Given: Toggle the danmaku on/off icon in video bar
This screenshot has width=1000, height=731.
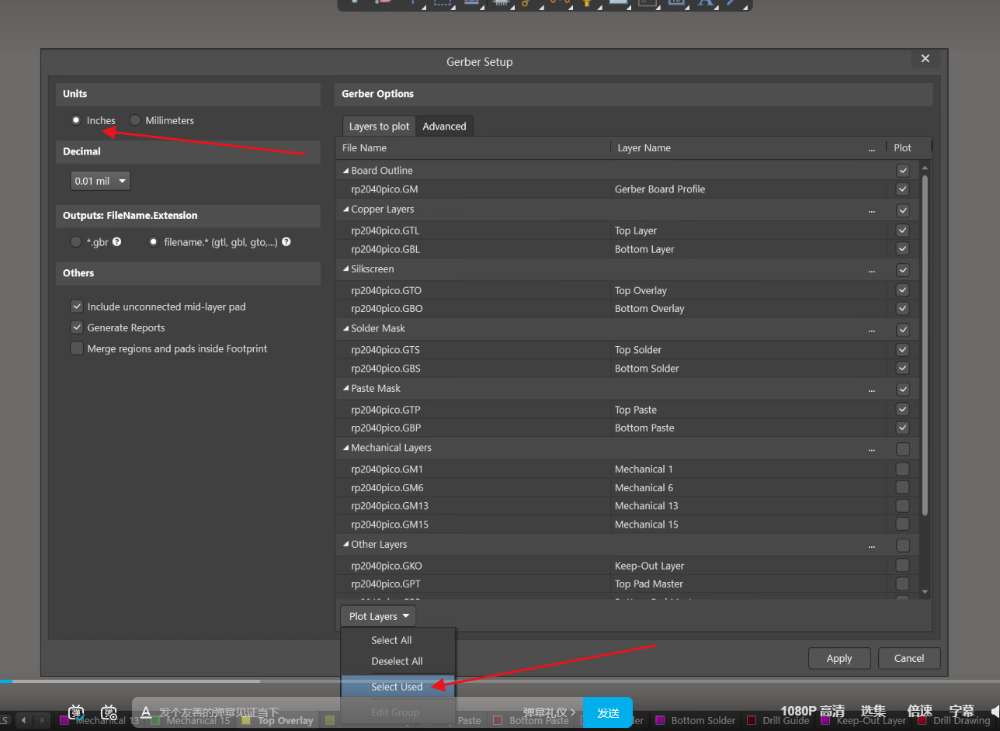Looking at the screenshot, I should click(x=76, y=712).
